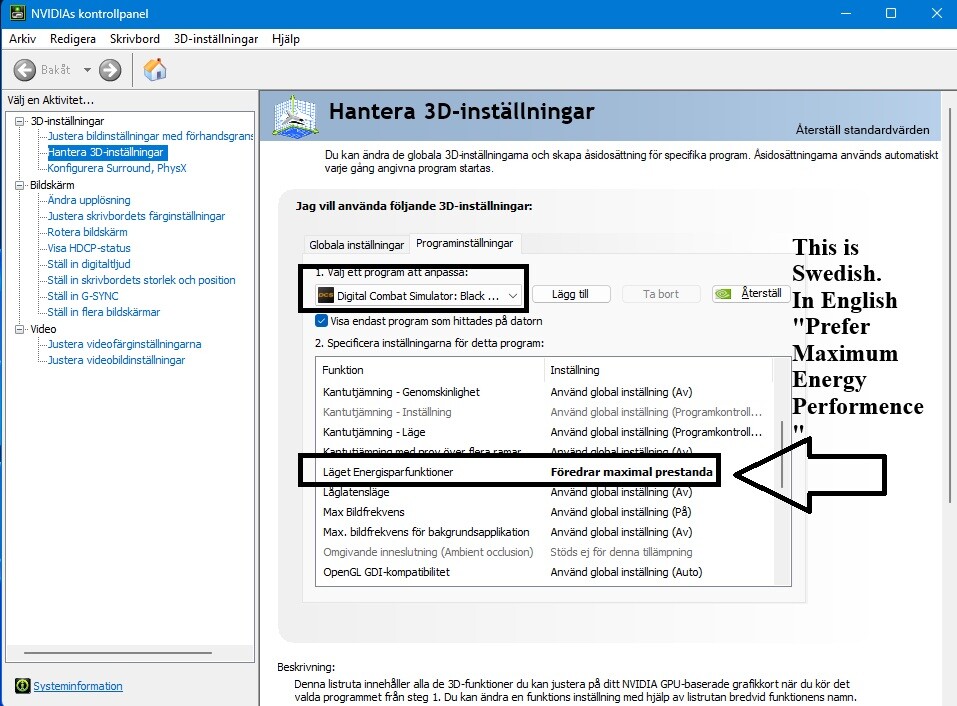Open the Arkiv menu
Image resolution: width=957 pixels, height=706 pixels.
[x=23, y=39]
